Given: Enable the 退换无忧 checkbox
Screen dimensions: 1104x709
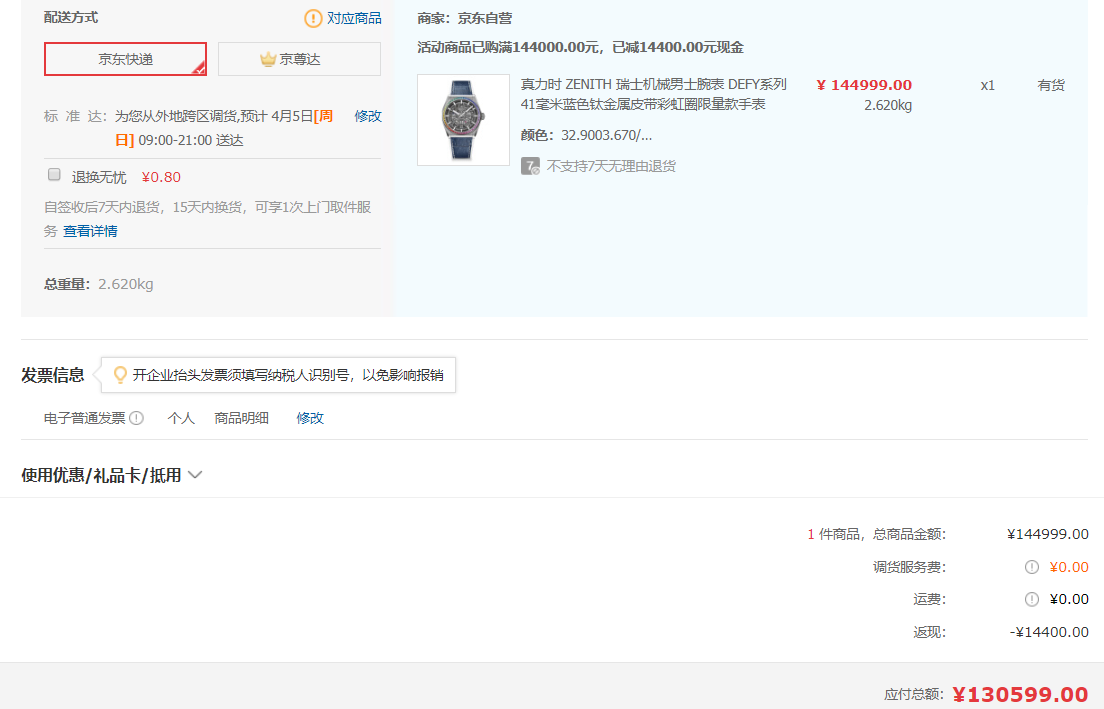Looking at the screenshot, I should (x=54, y=175).
